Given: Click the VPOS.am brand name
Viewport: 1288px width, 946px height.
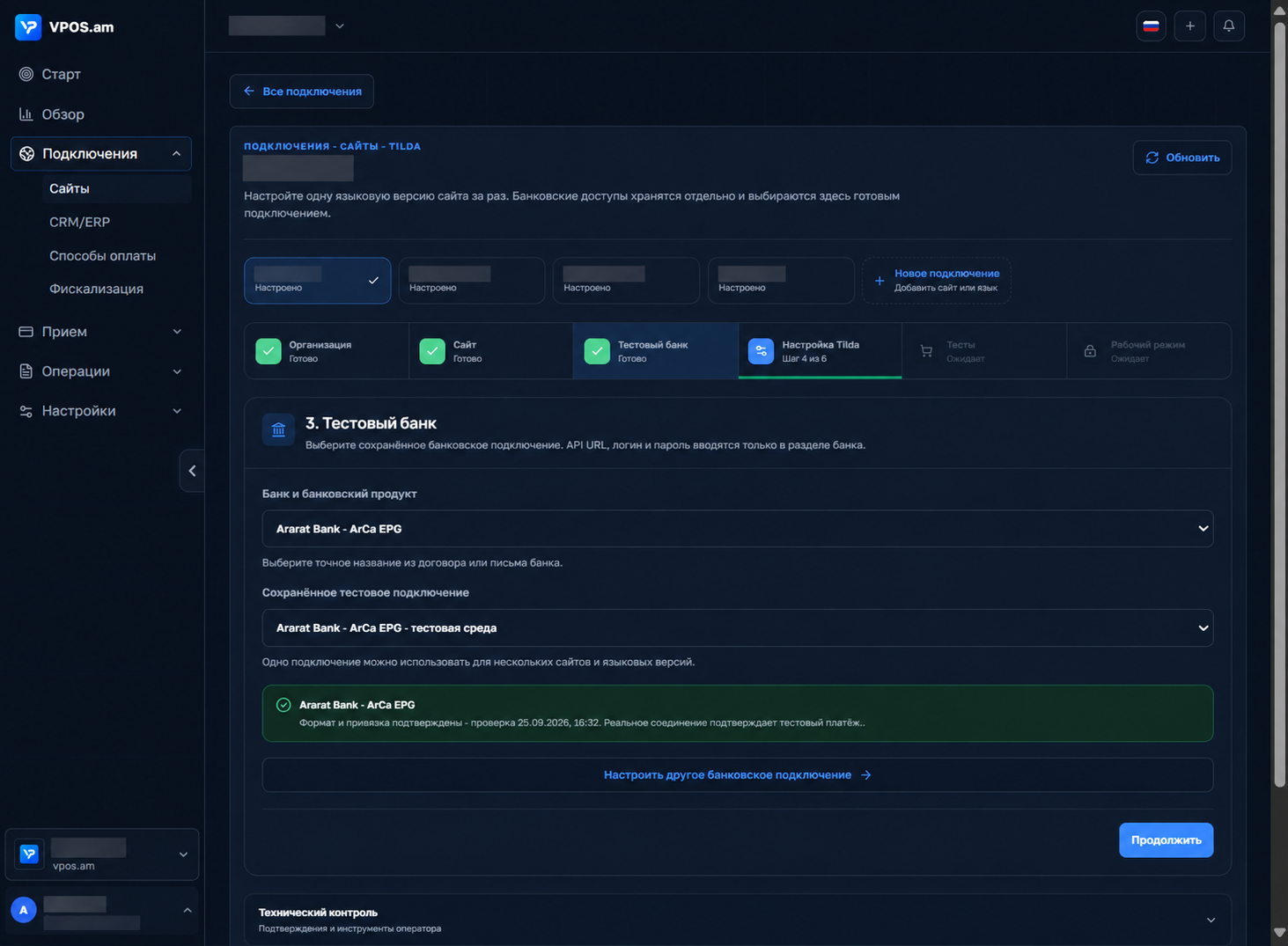Looking at the screenshot, I should 82,27.
